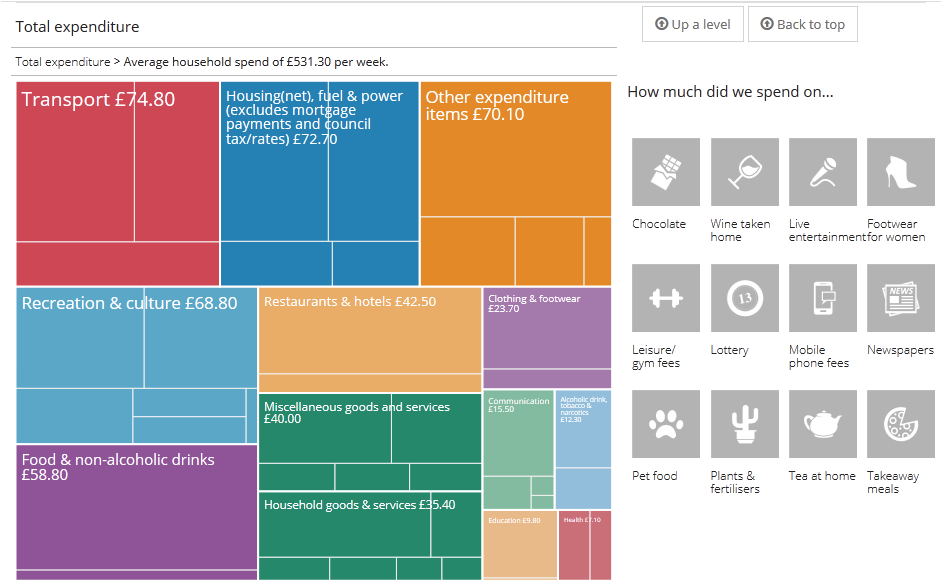The image size is (952, 588).
Task: Select the Pet food paw icon
Action: pos(666,424)
